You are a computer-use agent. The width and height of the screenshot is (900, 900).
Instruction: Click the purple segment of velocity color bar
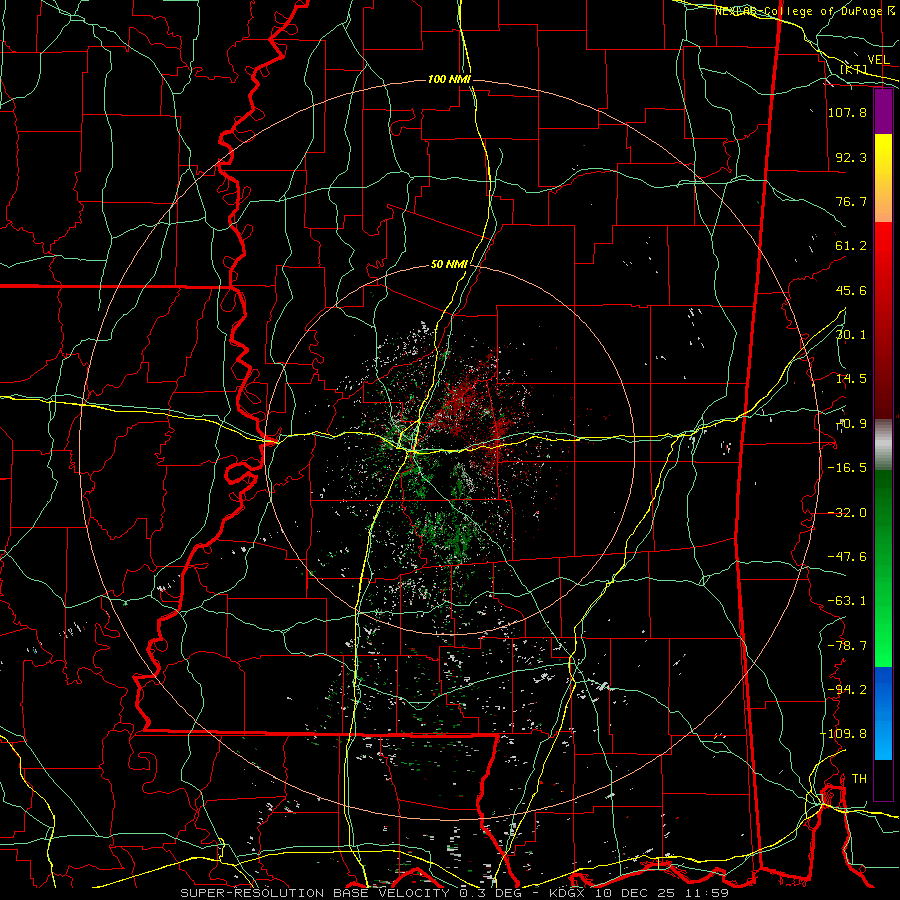click(883, 112)
